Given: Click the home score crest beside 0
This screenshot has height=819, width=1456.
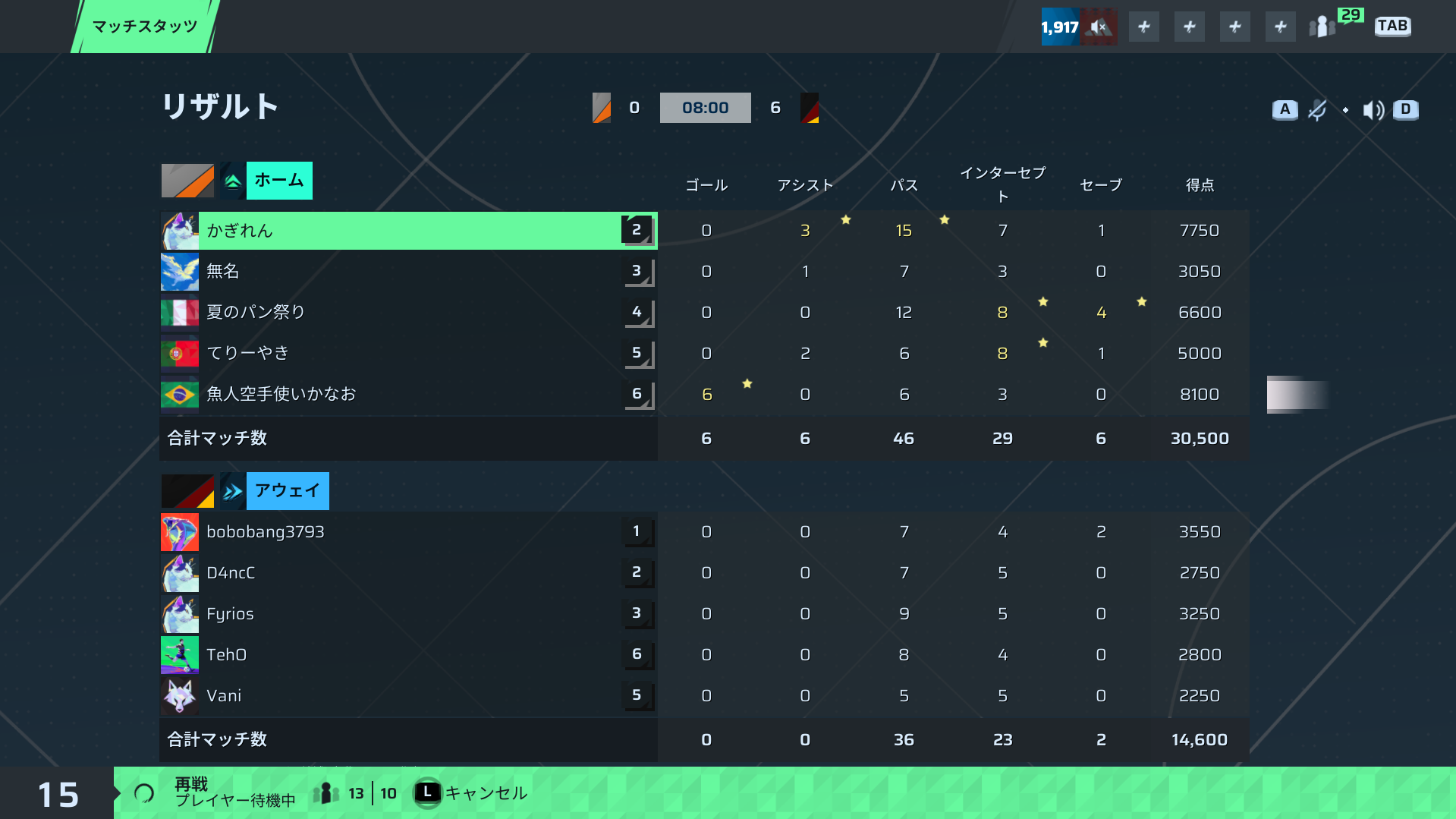Looking at the screenshot, I should pyautogui.click(x=602, y=108).
